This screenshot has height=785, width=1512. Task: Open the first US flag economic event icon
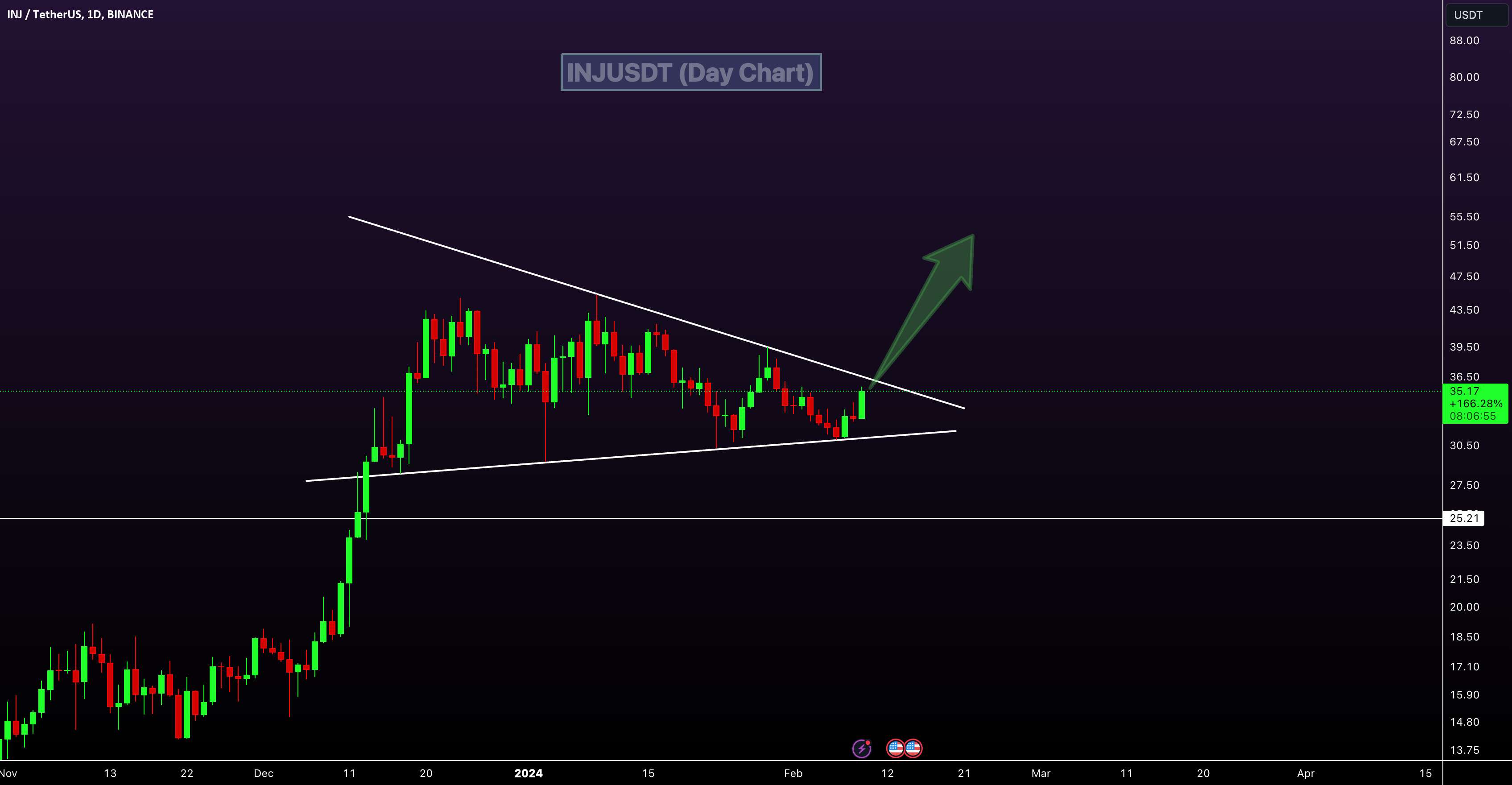(x=895, y=748)
